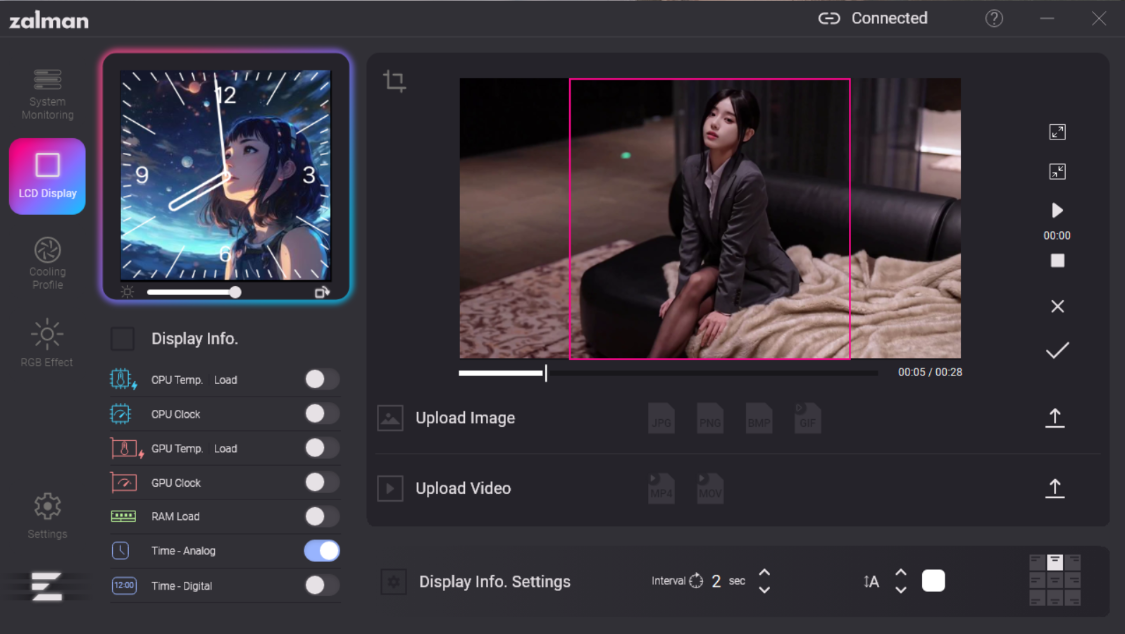Enable GPU Temp. Load toggle
The width and height of the screenshot is (1125, 634).
coord(321,448)
